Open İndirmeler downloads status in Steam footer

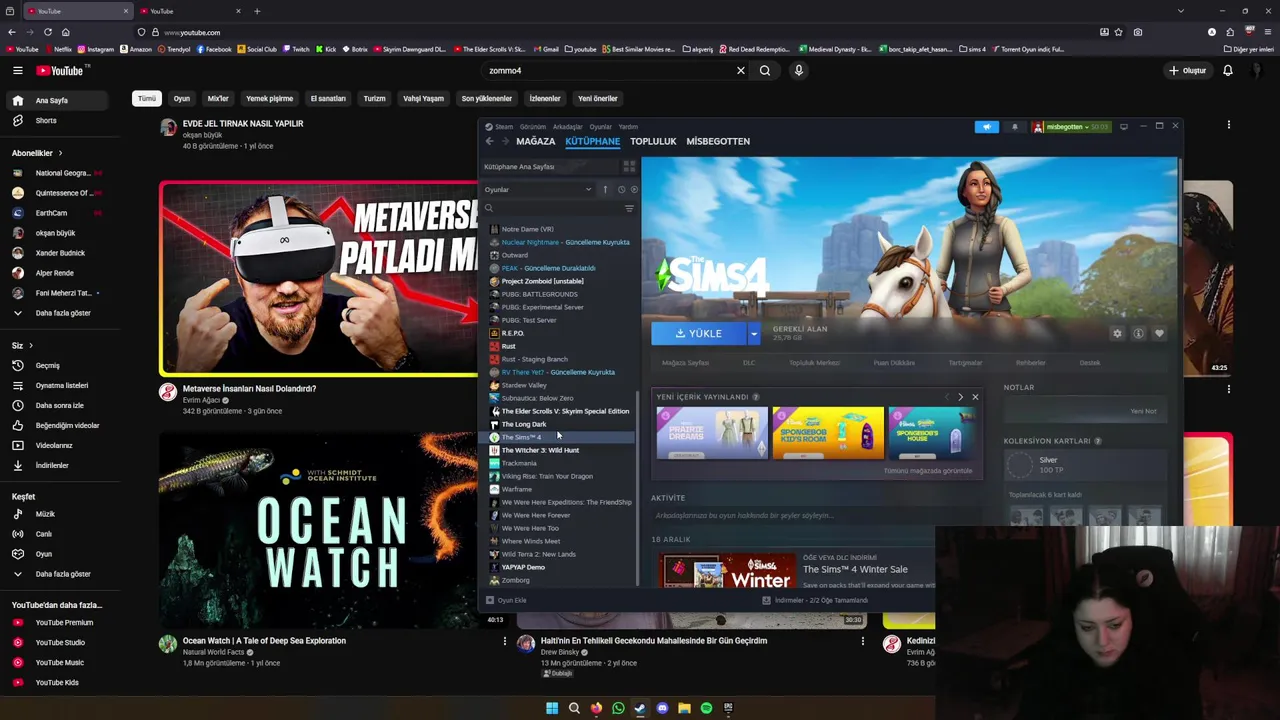815,600
